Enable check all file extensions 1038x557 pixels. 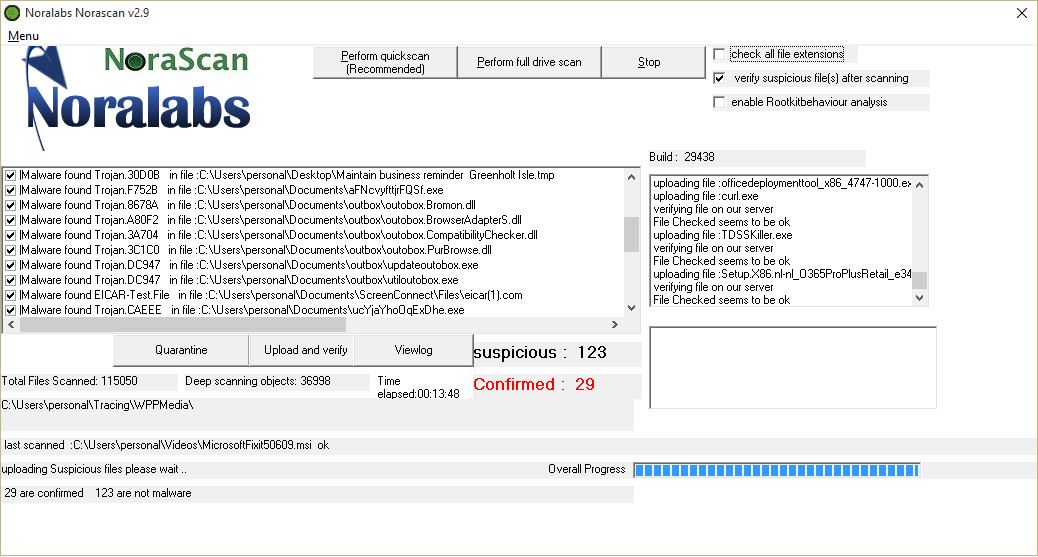point(719,54)
